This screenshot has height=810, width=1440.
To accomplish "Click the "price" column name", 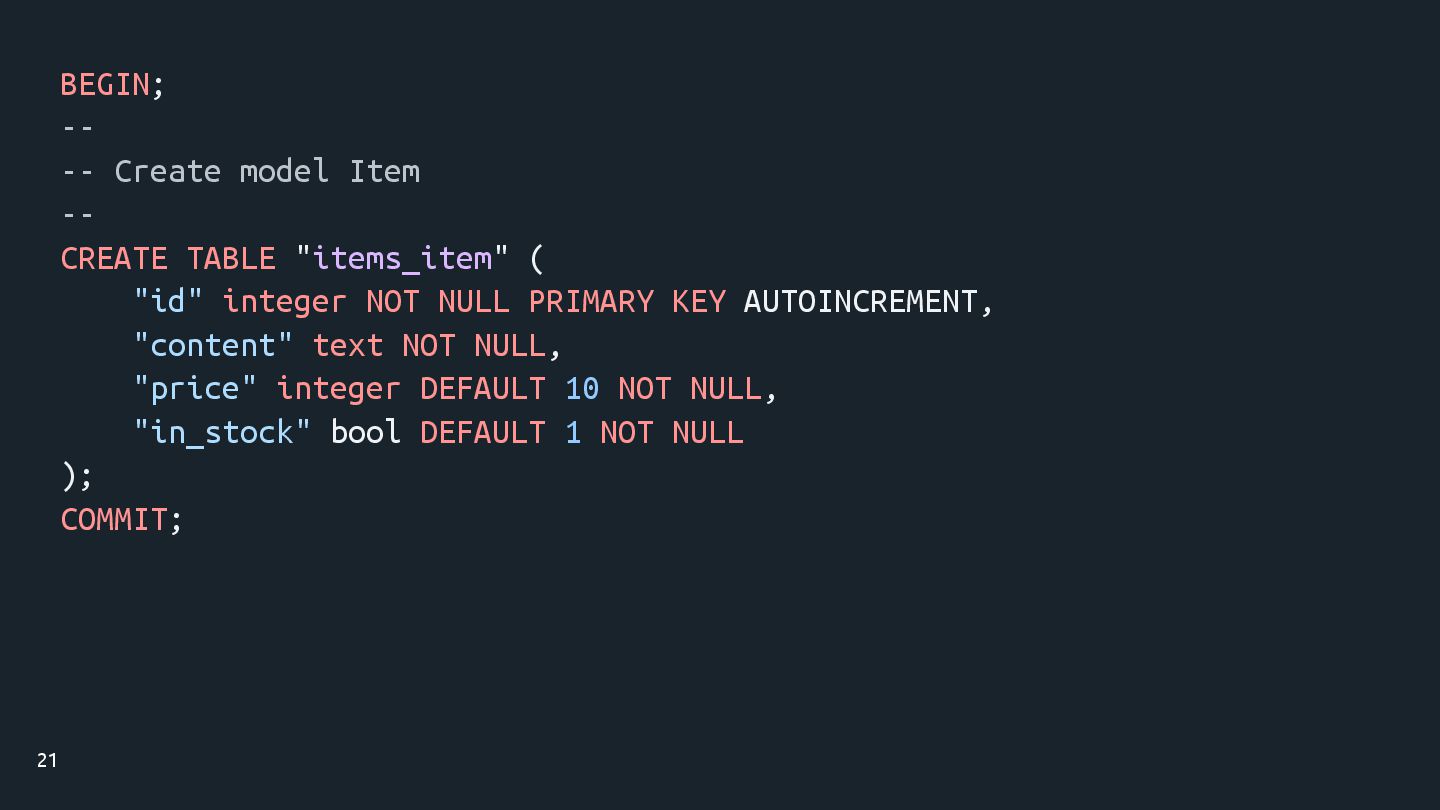I will pyautogui.click(x=195, y=389).
